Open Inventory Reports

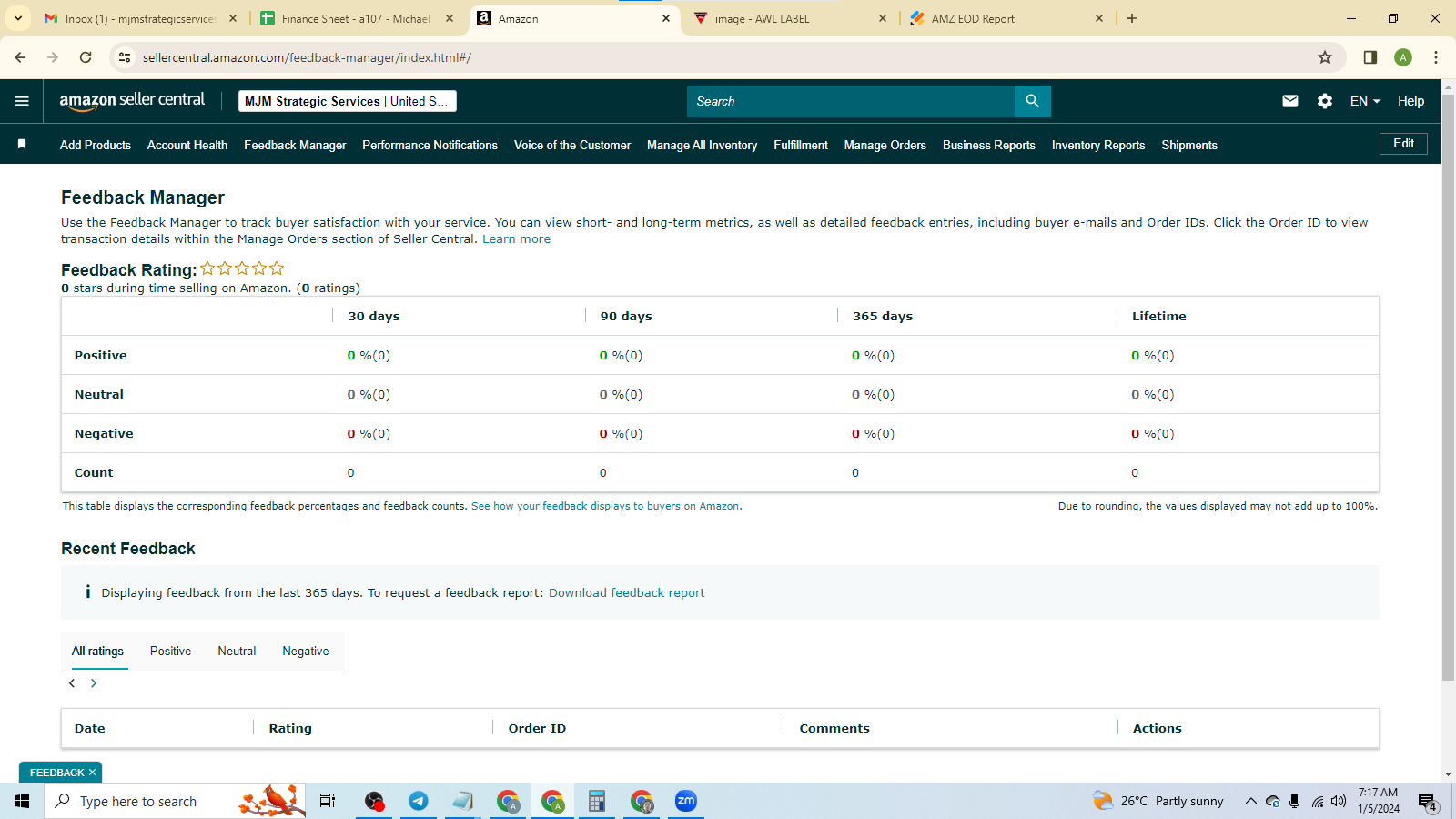pyautogui.click(x=1098, y=145)
